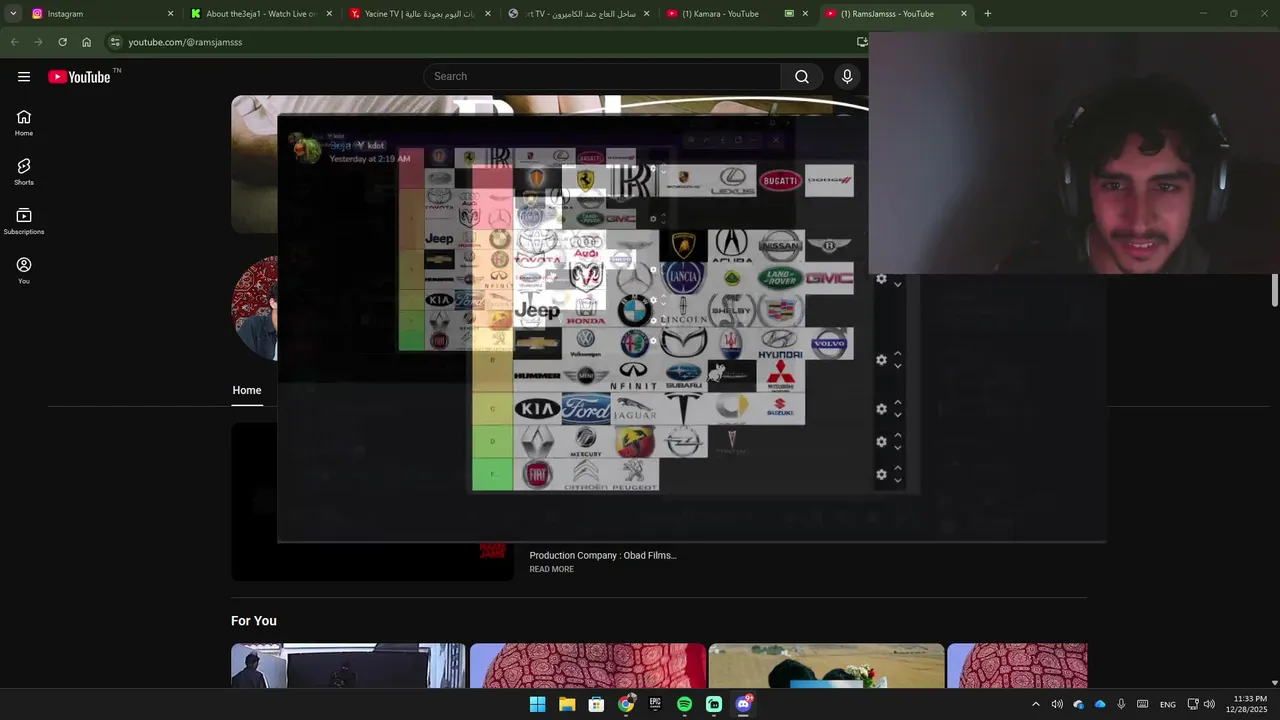Click the green D tier label
The height and width of the screenshot is (720, 1280).
pyautogui.click(x=492, y=441)
